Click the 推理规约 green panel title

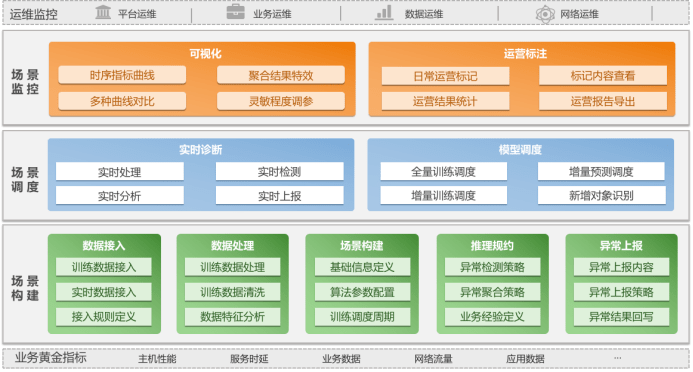pos(492,246)
